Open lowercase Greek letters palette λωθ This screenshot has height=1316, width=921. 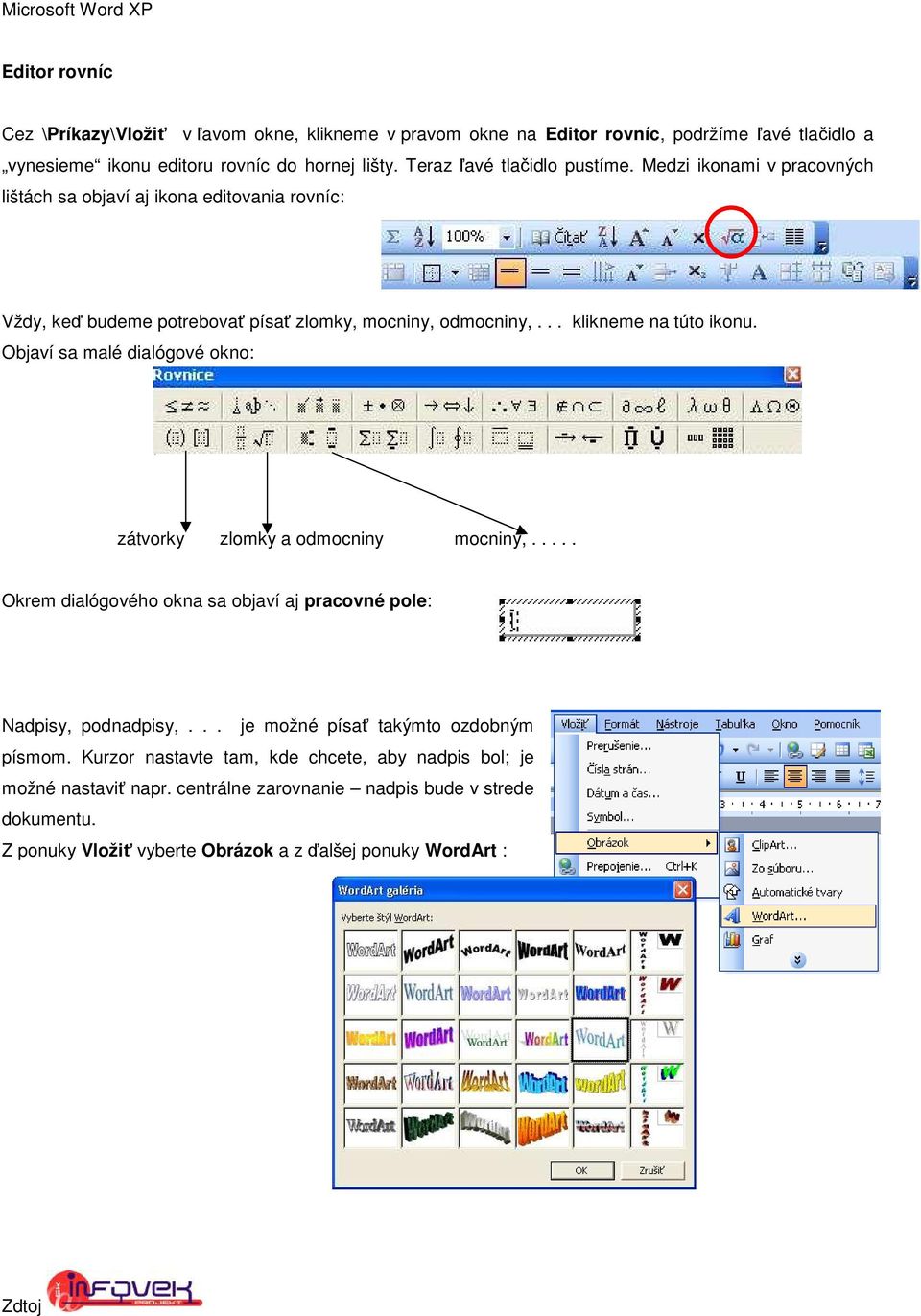pyautogui.click(x=709, y=406)
